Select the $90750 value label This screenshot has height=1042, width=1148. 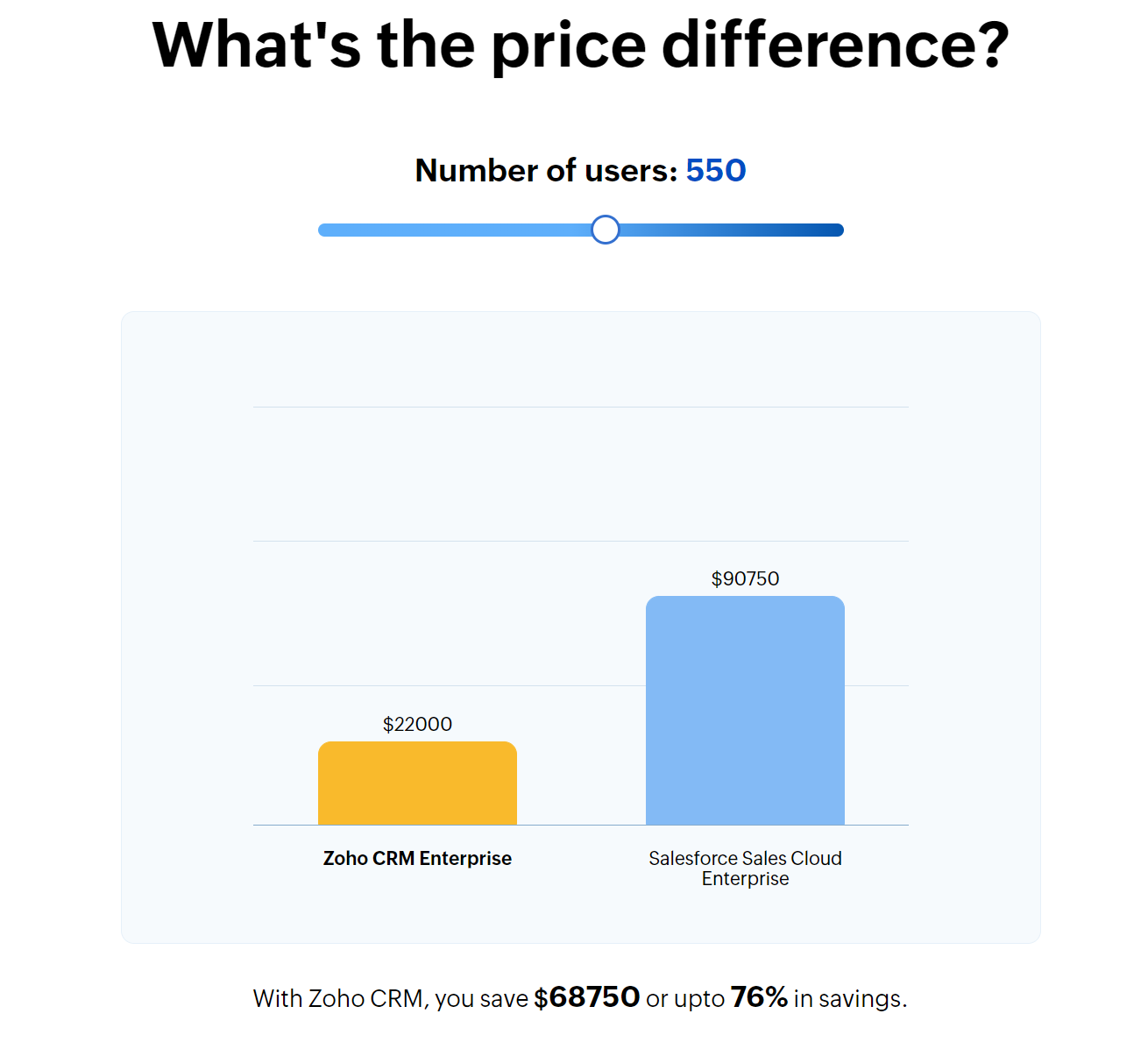click(x=745, y=578)
